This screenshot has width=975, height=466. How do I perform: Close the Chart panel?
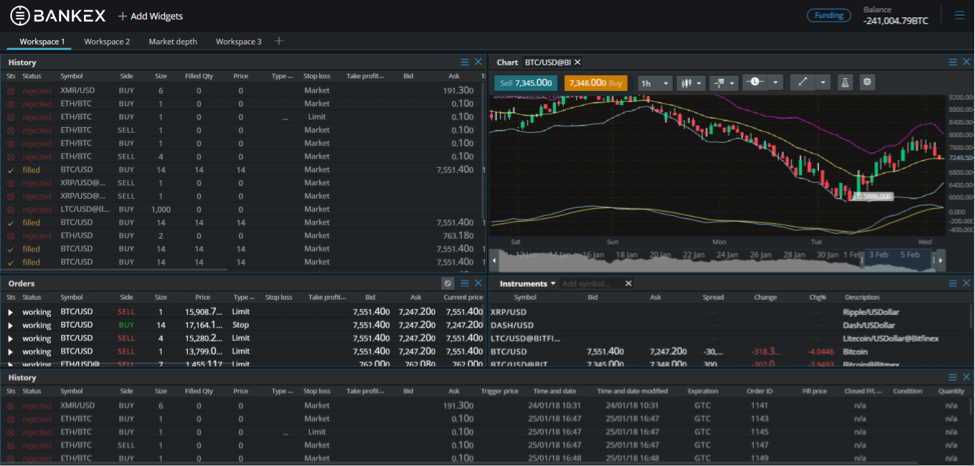[x=966, y=62]
